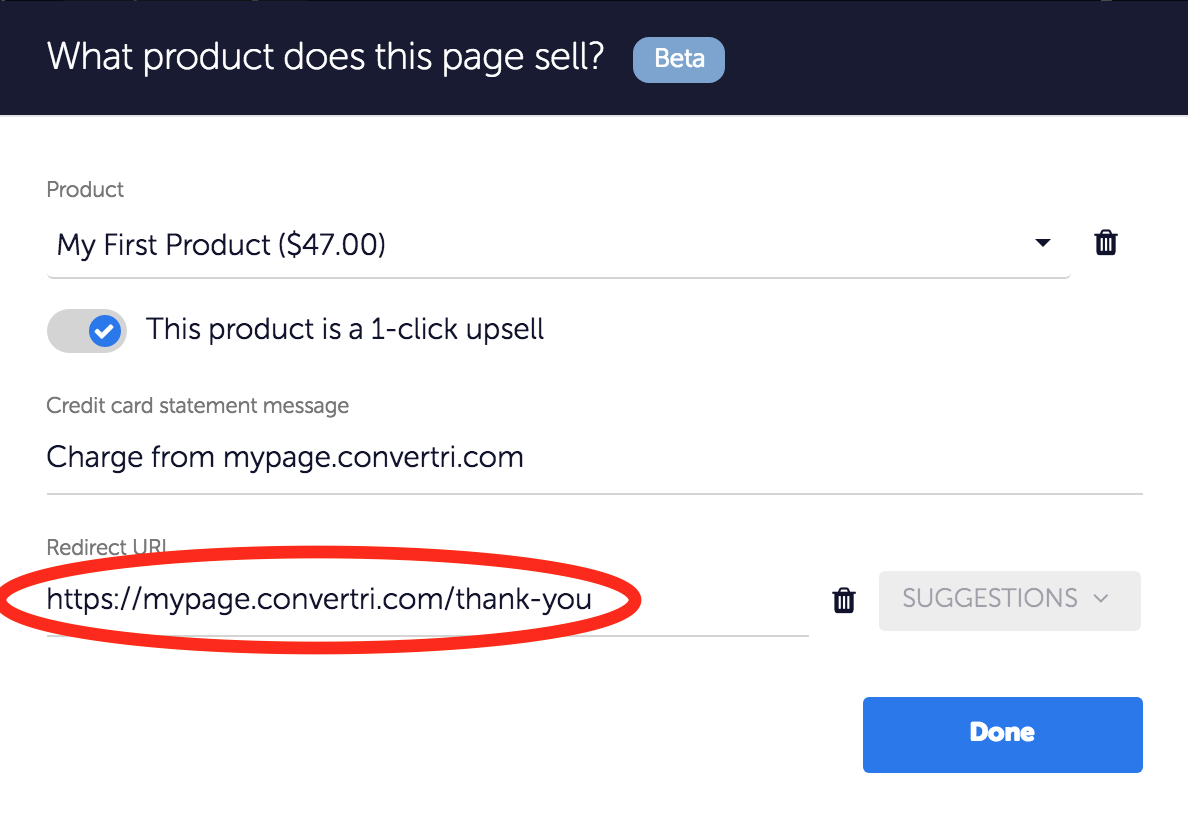Click the "Redirect URL" label text
The height and width of the screenshot is (819, 1188).
105,547
